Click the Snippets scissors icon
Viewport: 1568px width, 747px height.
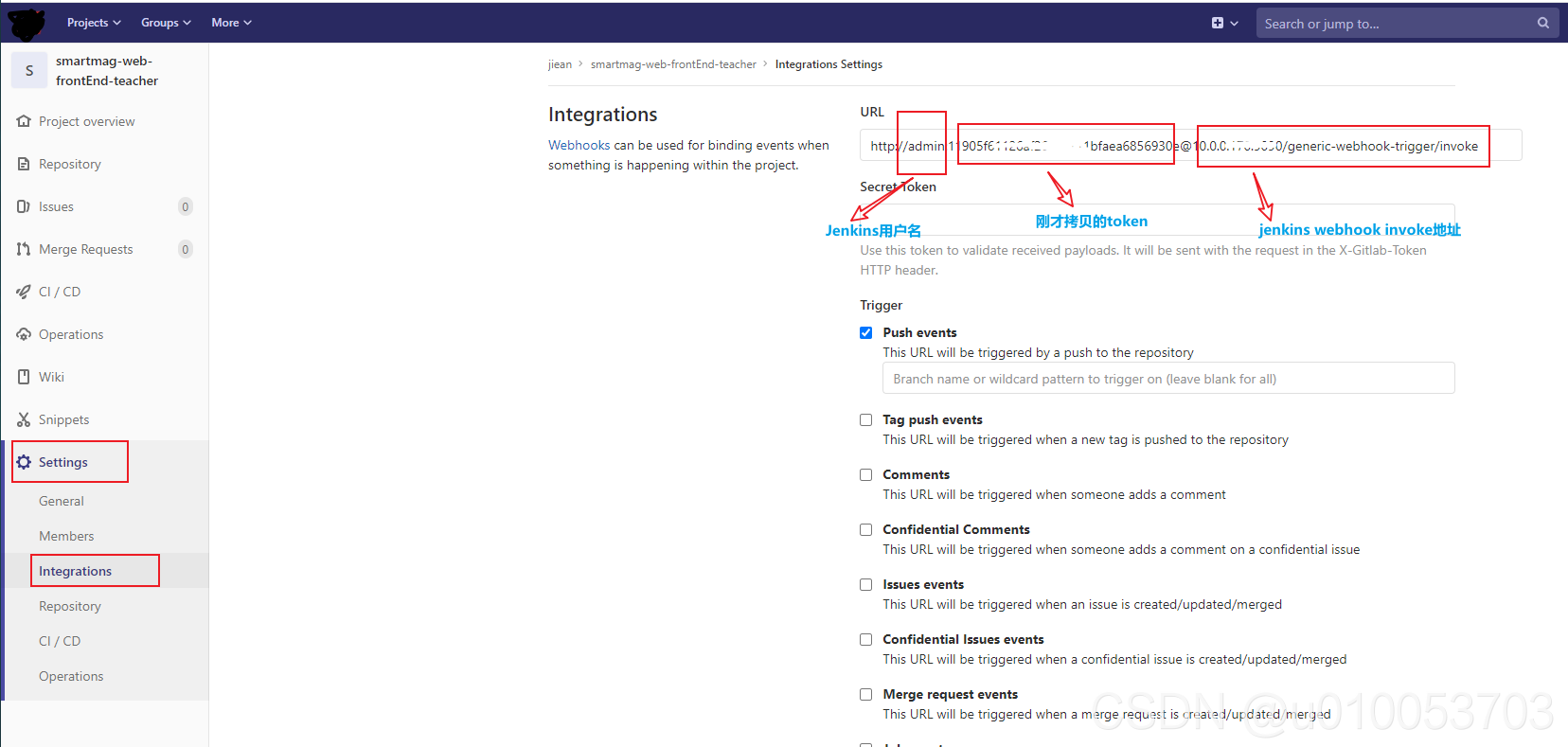click(24, 419)
